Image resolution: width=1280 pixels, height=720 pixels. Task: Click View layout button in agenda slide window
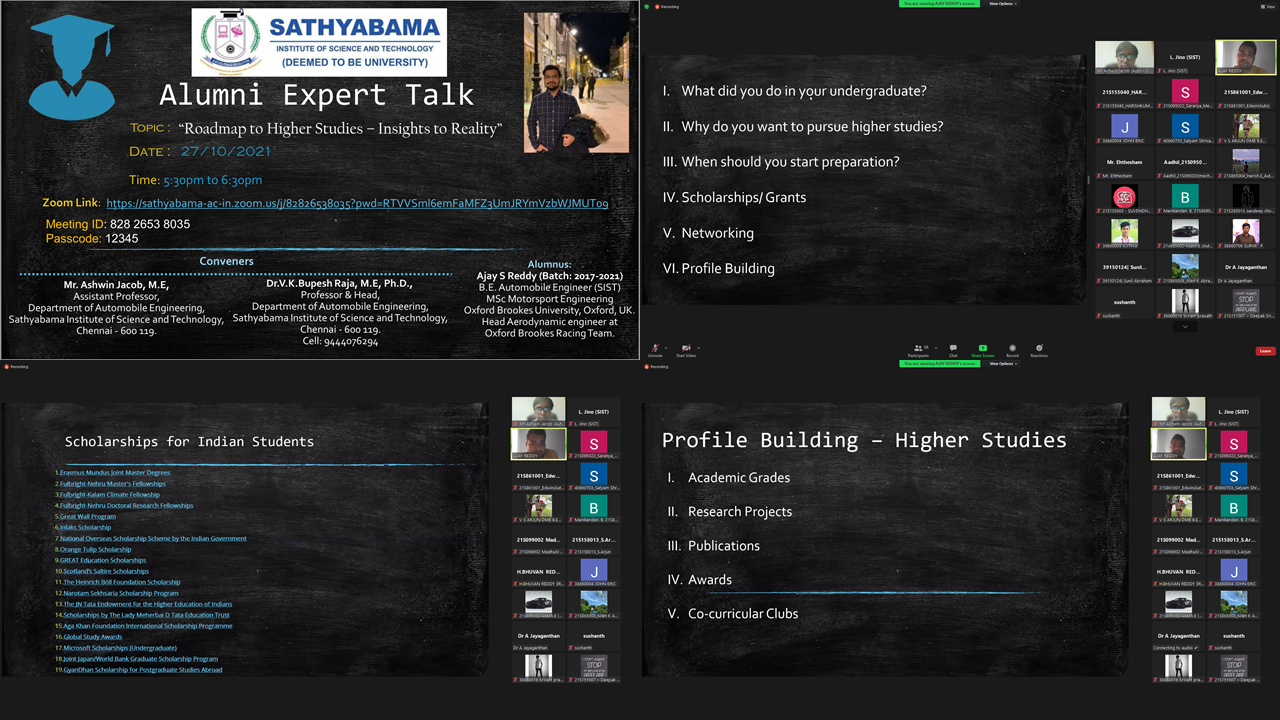[x=1270, y=5]
